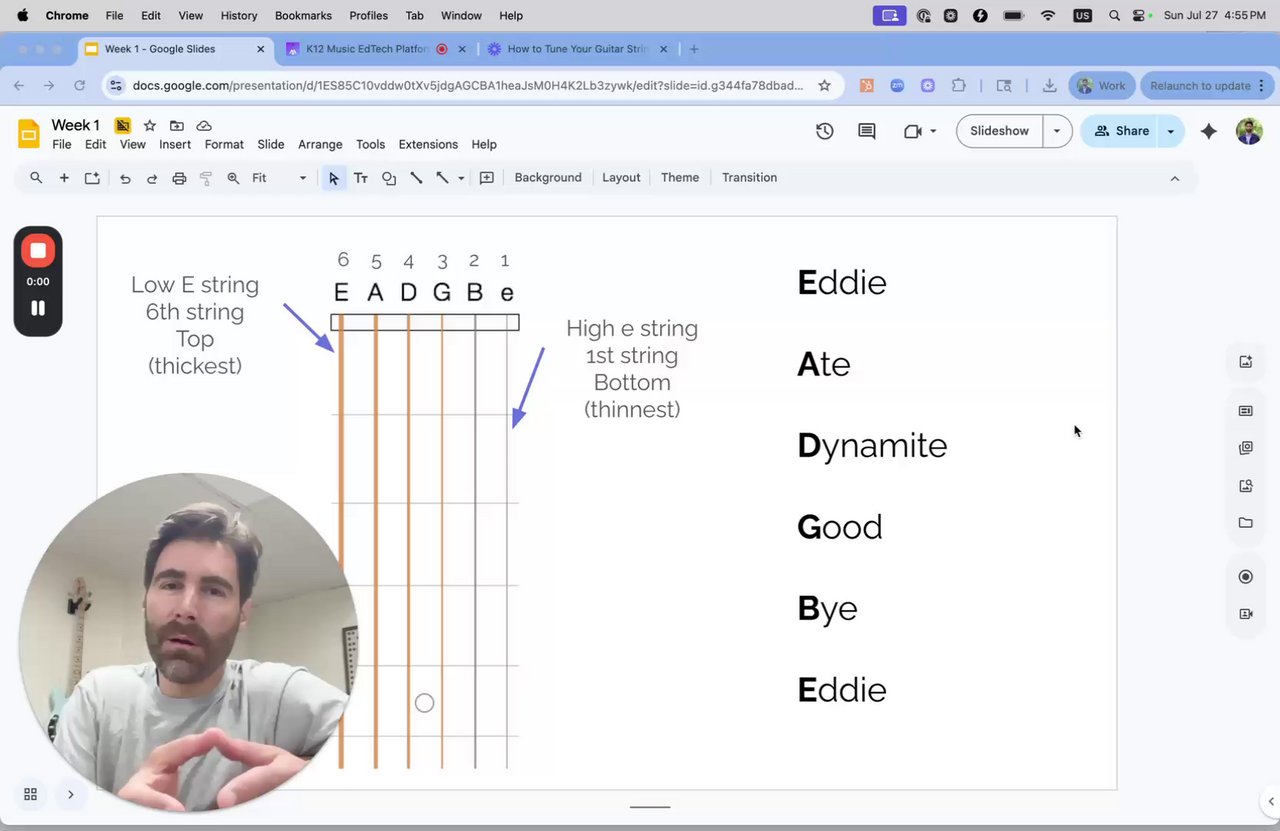Star the Week 1 presentation

pos(150,125)
